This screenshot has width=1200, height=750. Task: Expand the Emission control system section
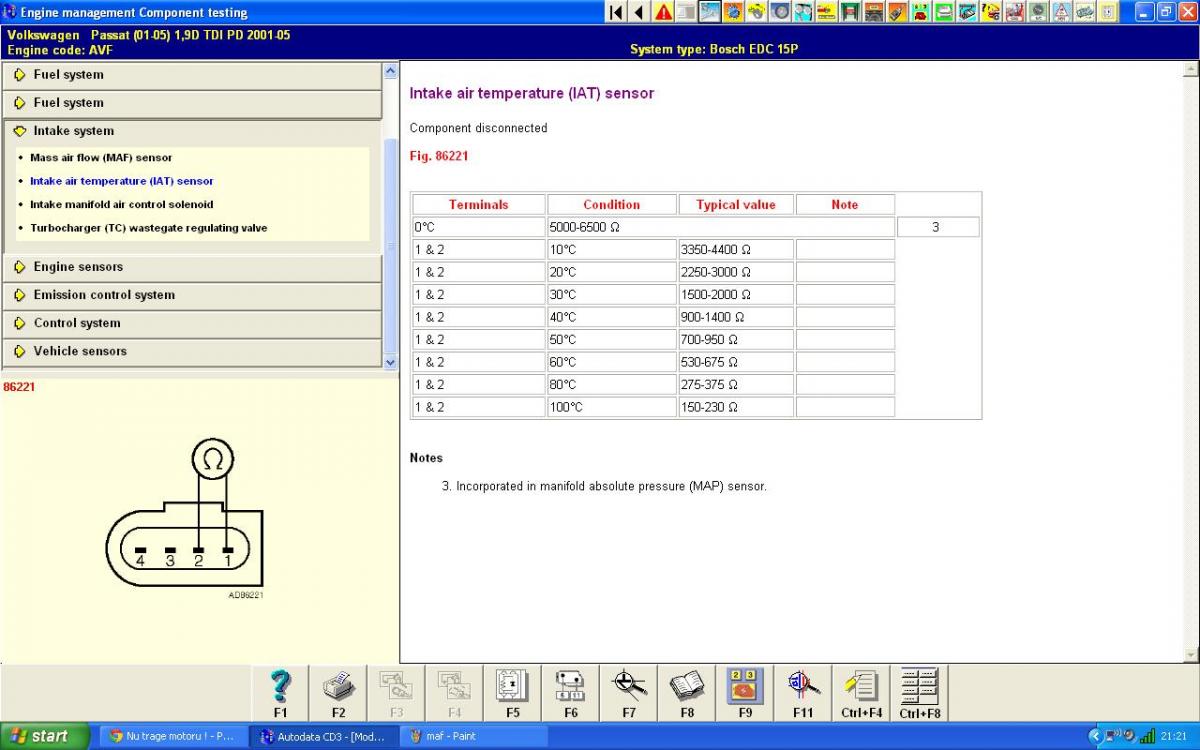(103, 295)
